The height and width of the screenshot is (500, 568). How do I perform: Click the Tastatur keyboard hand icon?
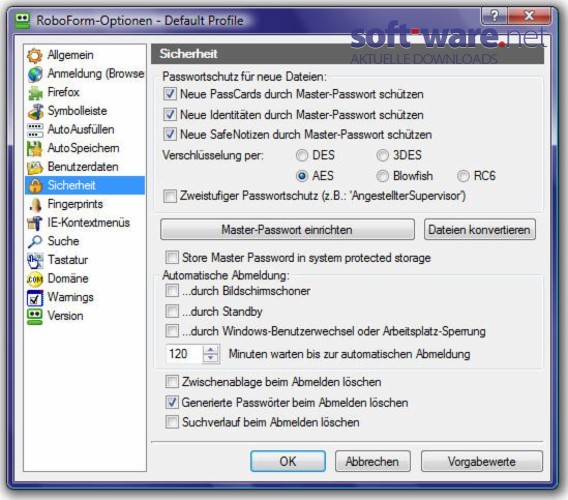tap(35, 260)
